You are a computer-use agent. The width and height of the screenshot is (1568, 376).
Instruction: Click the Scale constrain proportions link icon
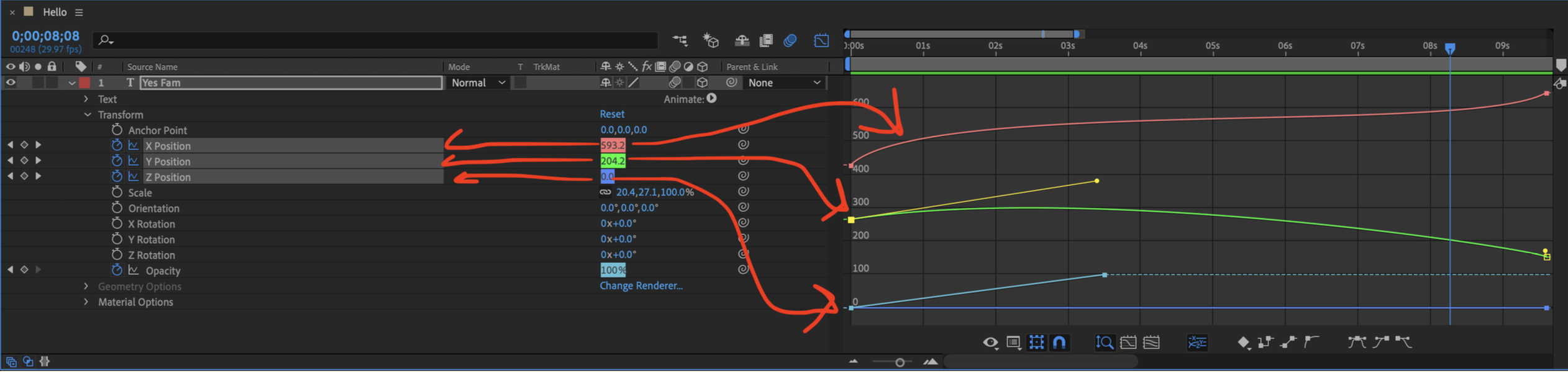pos(605,192)
